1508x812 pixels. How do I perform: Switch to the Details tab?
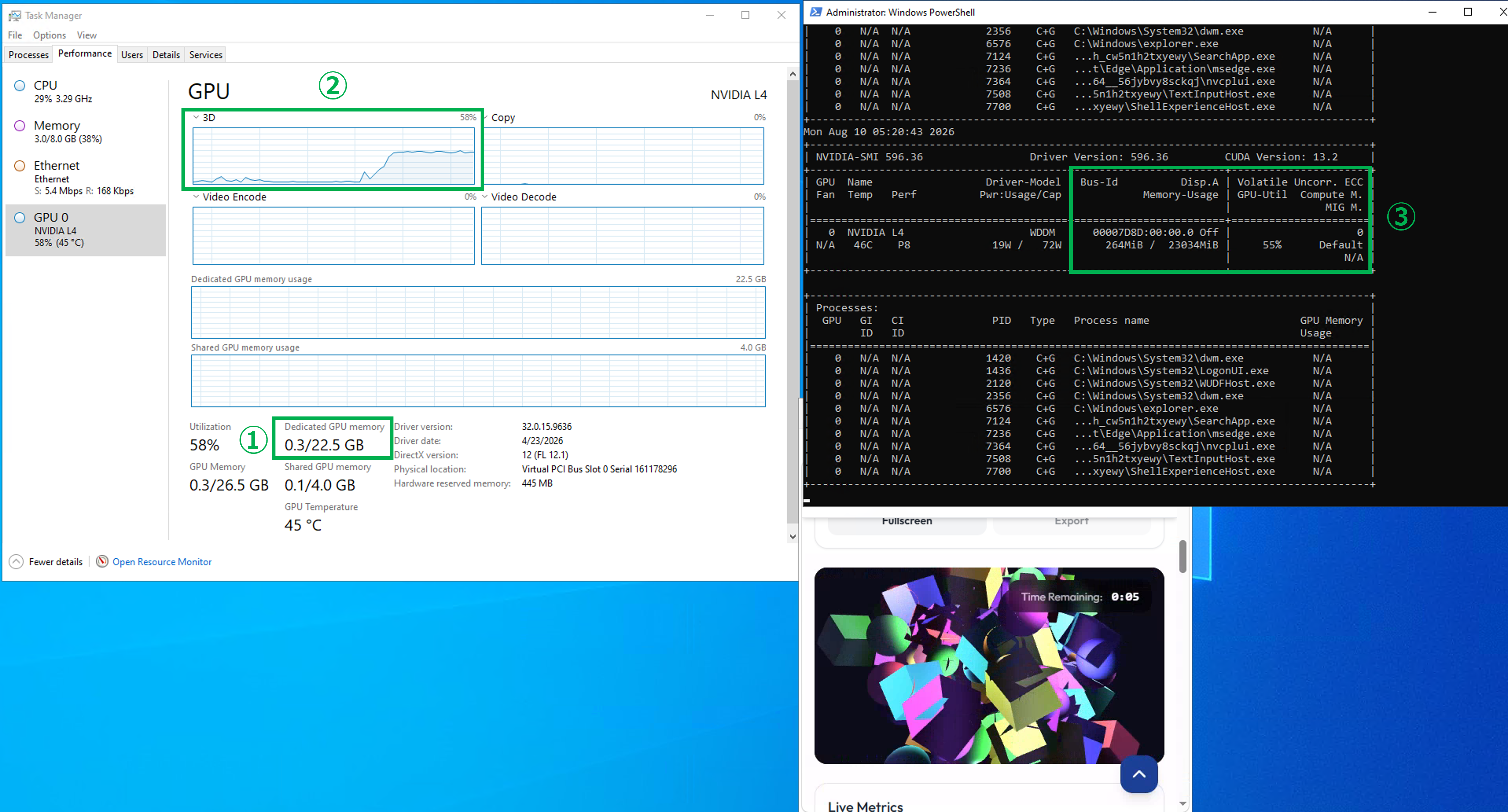(166, 55)
